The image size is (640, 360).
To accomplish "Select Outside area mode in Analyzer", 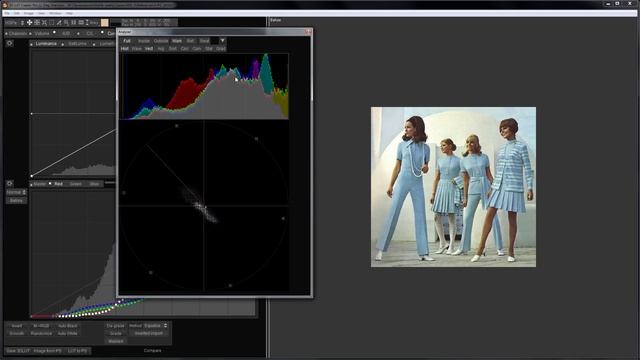I will click(161, 41).
